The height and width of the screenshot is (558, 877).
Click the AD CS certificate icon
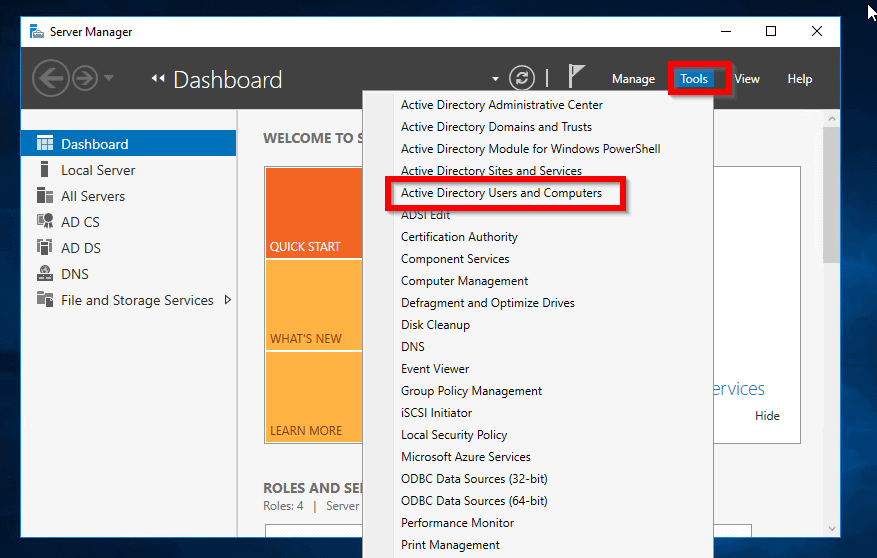(x=45, y=221)
